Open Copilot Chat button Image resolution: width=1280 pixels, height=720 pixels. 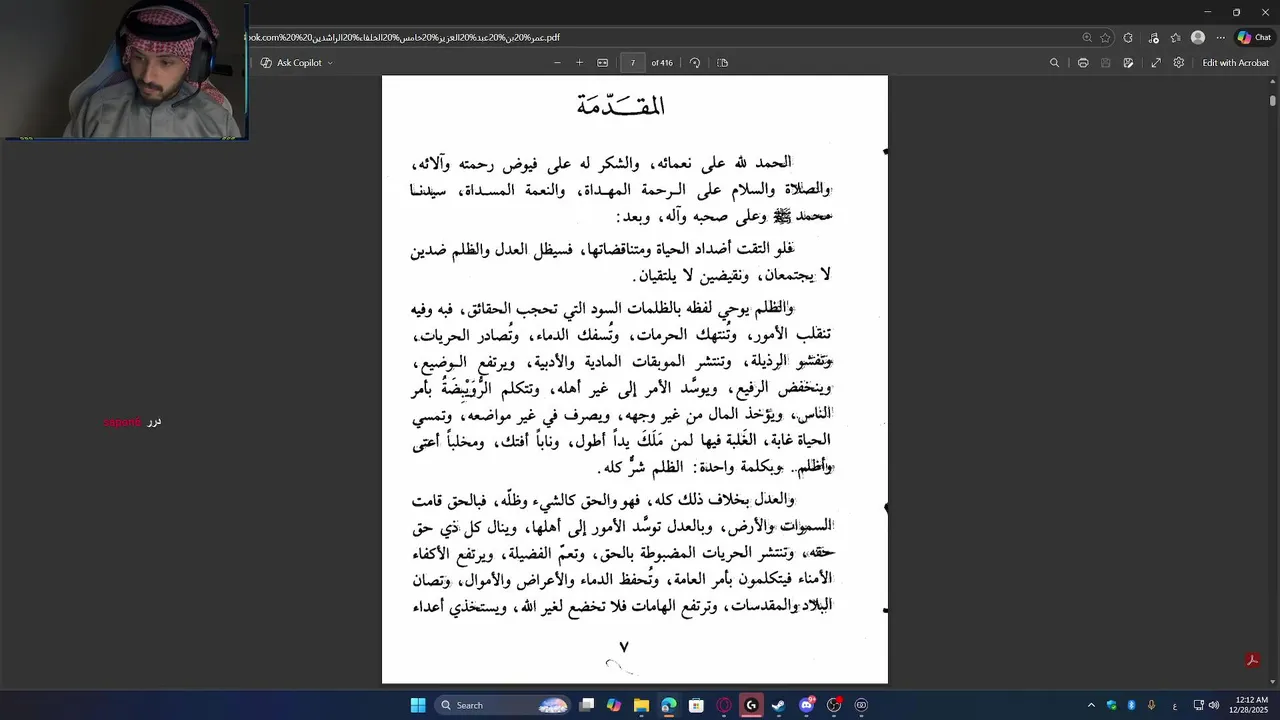(1254, 38)
